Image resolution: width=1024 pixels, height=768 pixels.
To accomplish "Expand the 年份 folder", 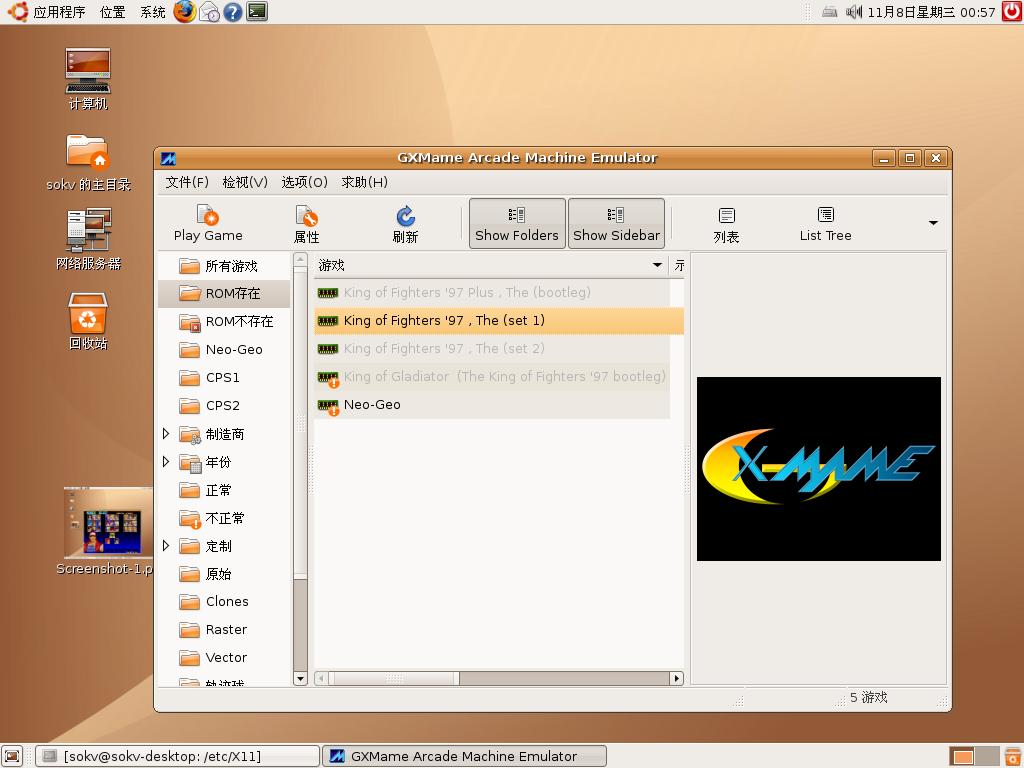I will [x=166, y=462].
